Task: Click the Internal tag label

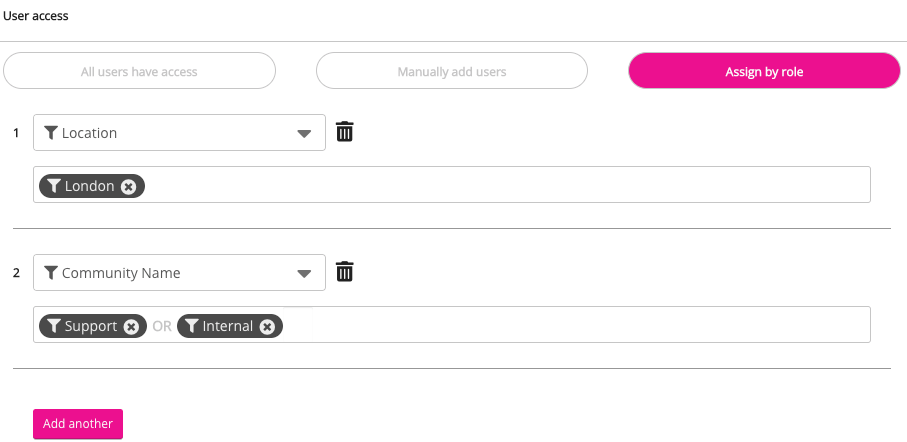Action: click(x=228, y=326)
